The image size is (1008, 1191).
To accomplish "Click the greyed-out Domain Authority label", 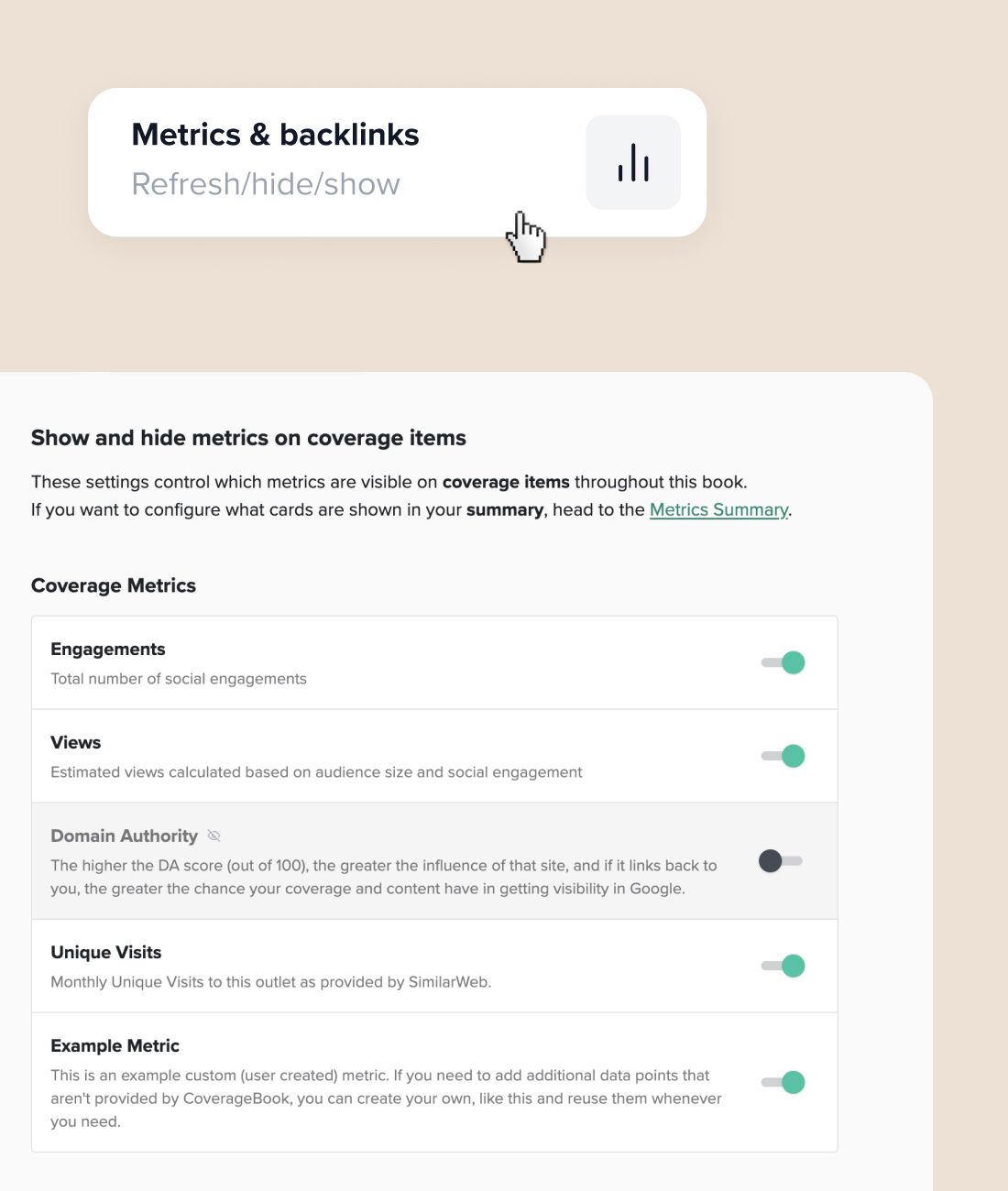I will (x=124, y=836).
